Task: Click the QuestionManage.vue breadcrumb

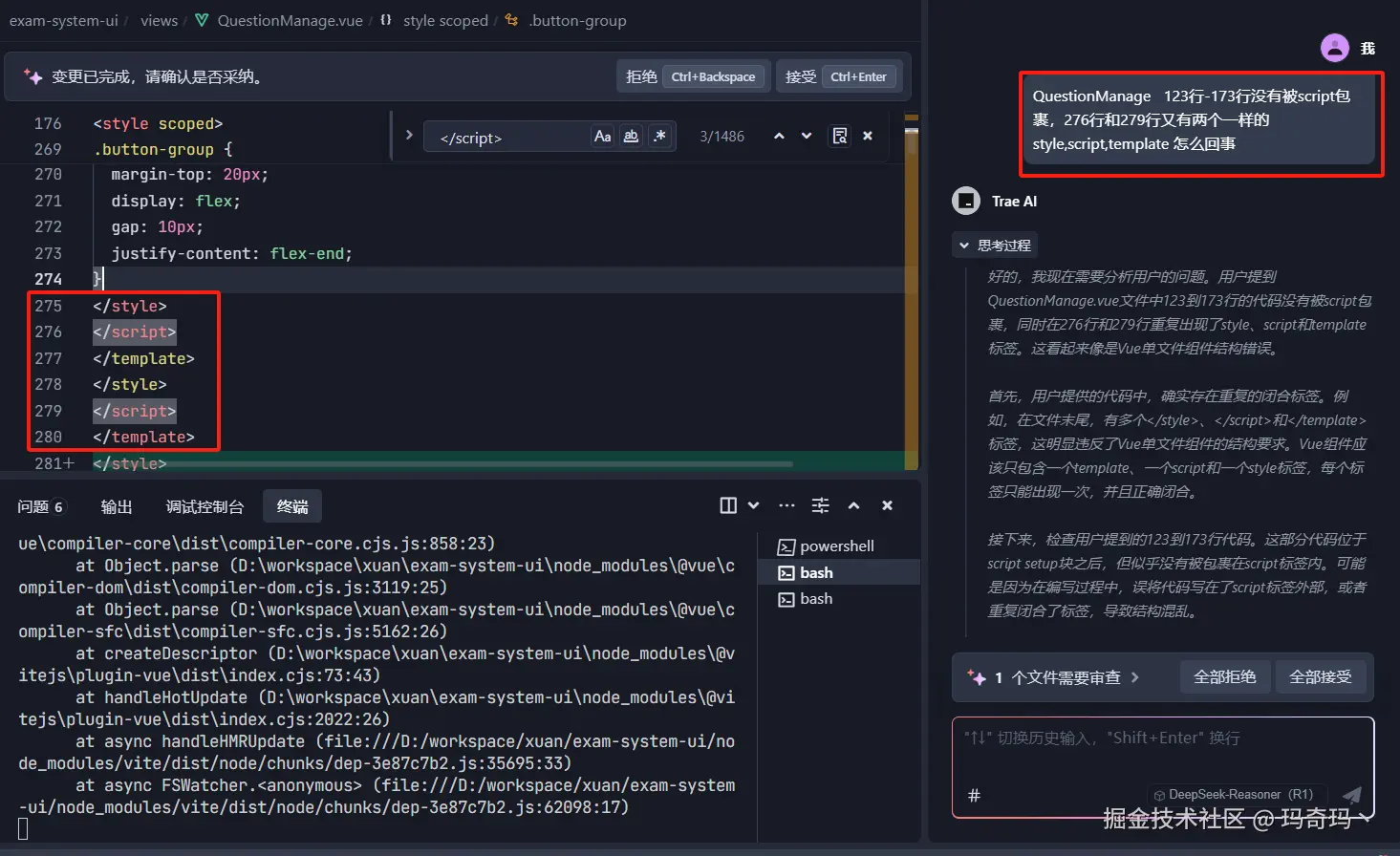Action: pyautogui.click(x=290, y=20)
